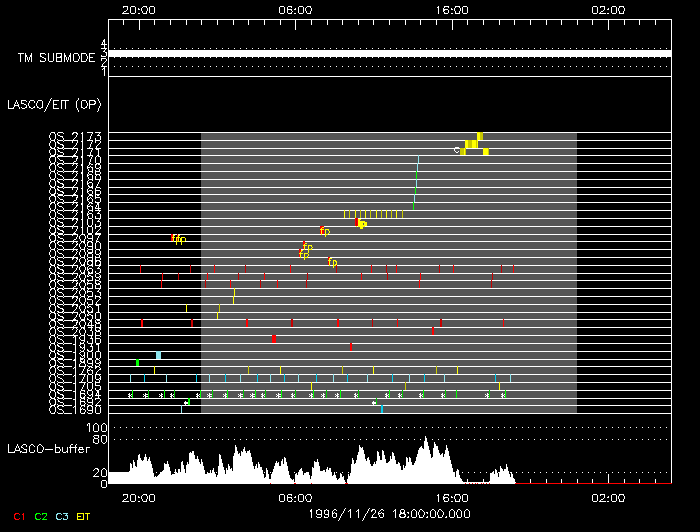Click the 16:00 label on the top time axis
The width and height of the screenshot is (700, 532).
(453, 9)
